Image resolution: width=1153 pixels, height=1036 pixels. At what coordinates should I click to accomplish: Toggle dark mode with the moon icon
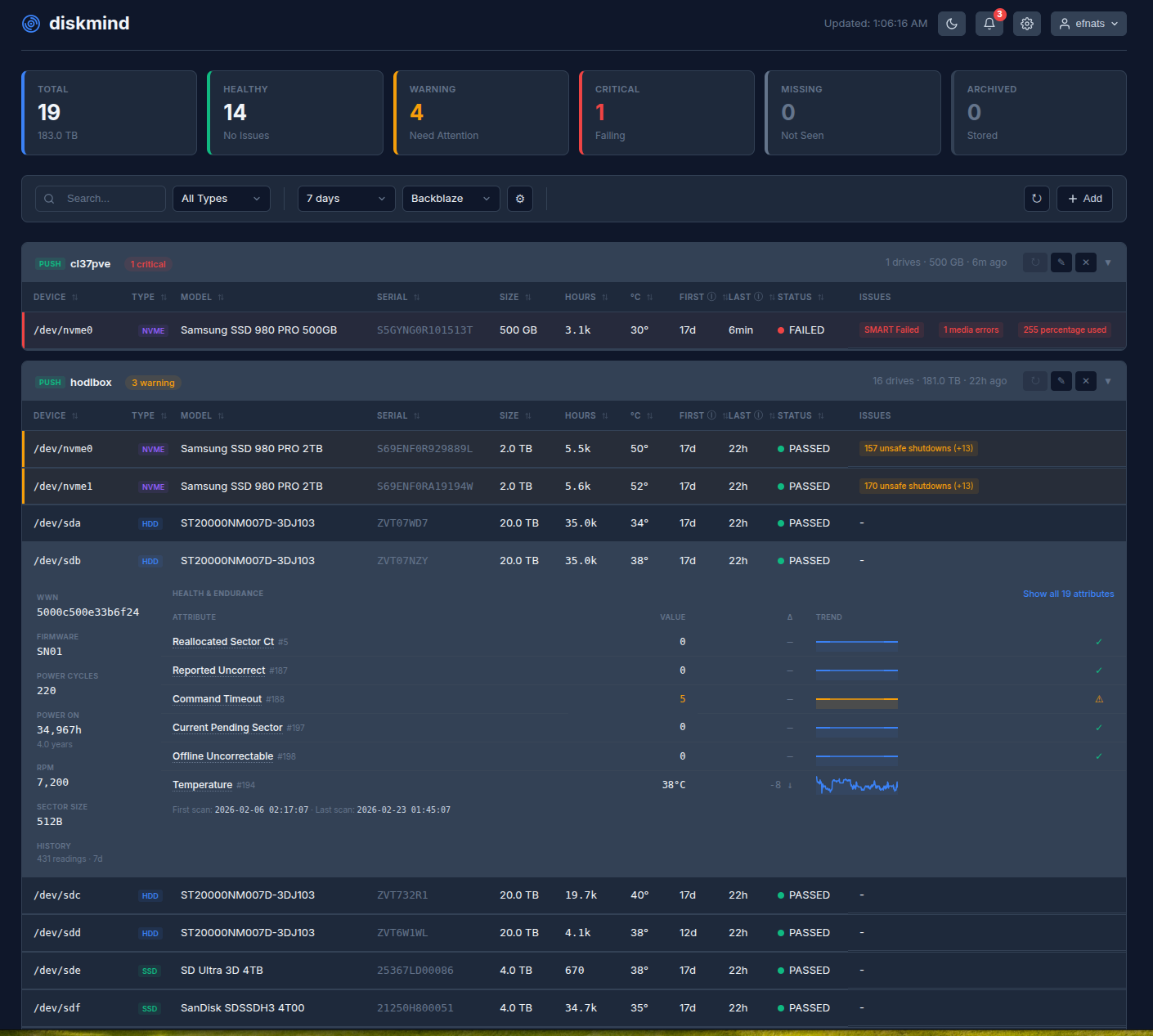click(x=951, y=24)
